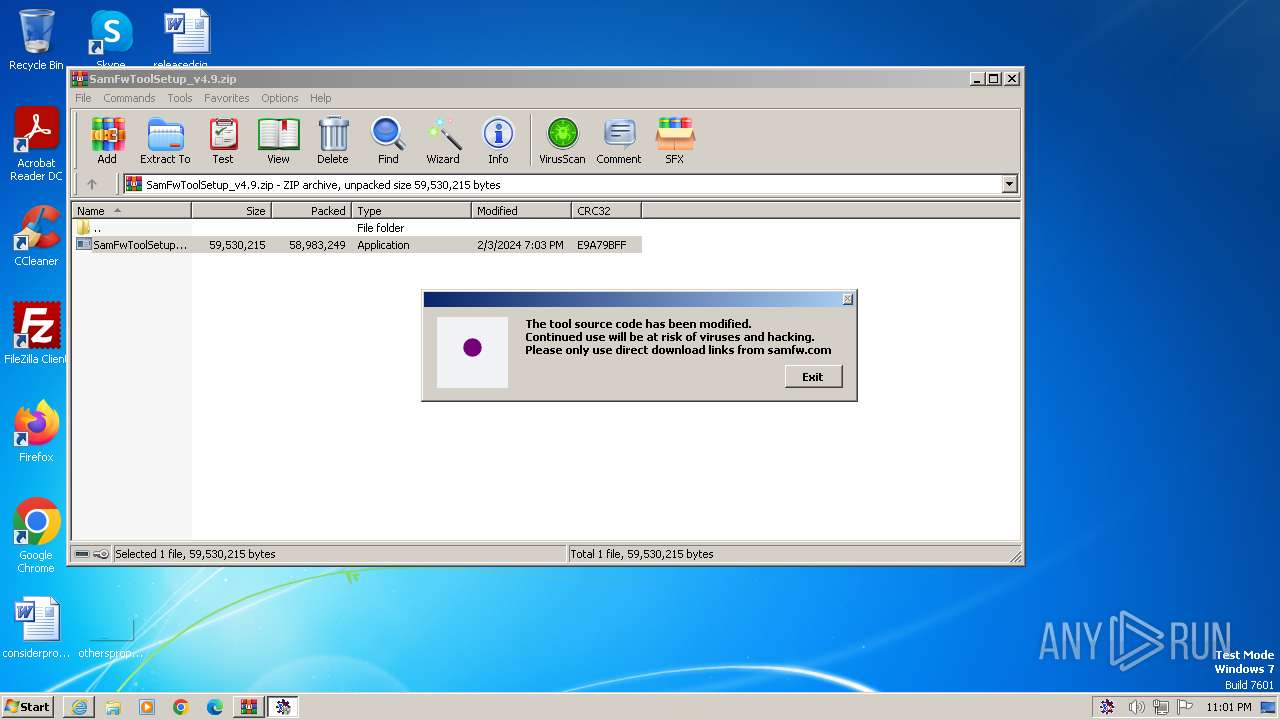Viewport: 1280px width, 720px height.
Task: Open Recycle Bin desktop icon
Action: (36, 40)
